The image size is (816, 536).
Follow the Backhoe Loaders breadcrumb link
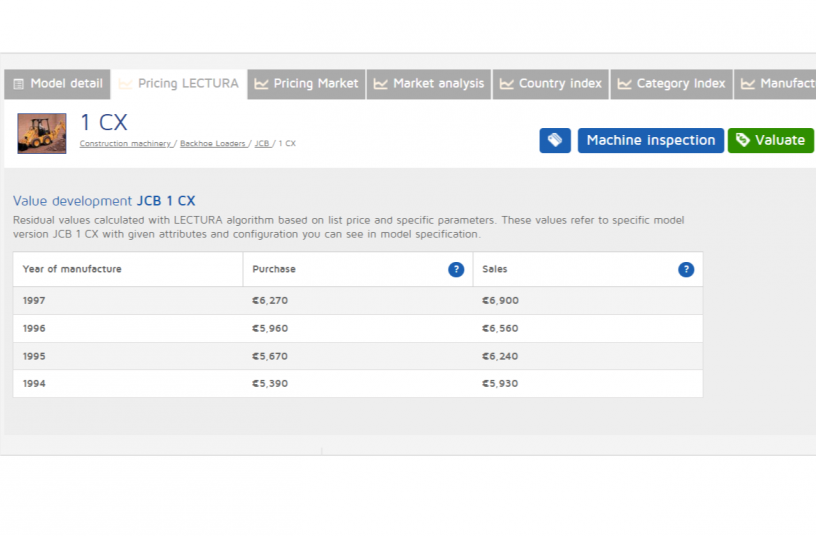[x=213, y=144]
